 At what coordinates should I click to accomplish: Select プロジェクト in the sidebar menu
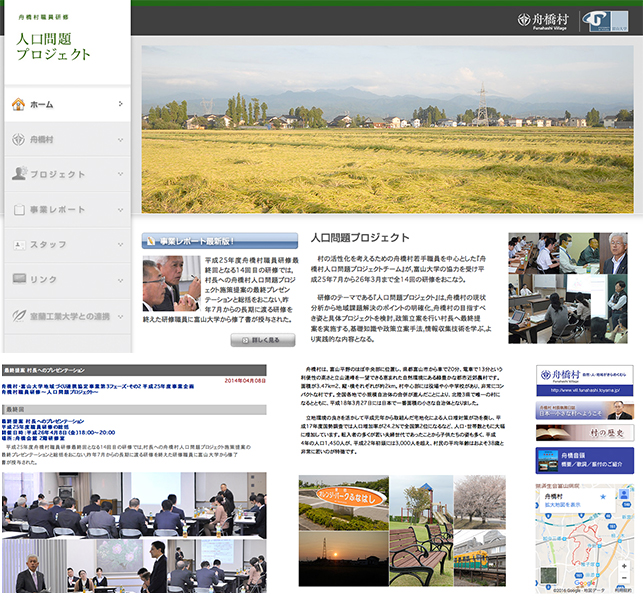pyautogui.click(x=68, y=174)
